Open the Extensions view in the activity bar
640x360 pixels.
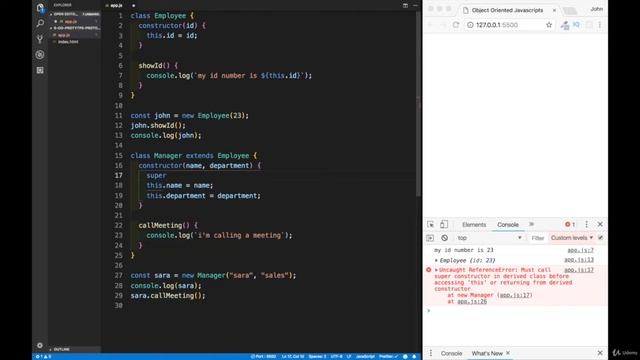click(40, 70)
